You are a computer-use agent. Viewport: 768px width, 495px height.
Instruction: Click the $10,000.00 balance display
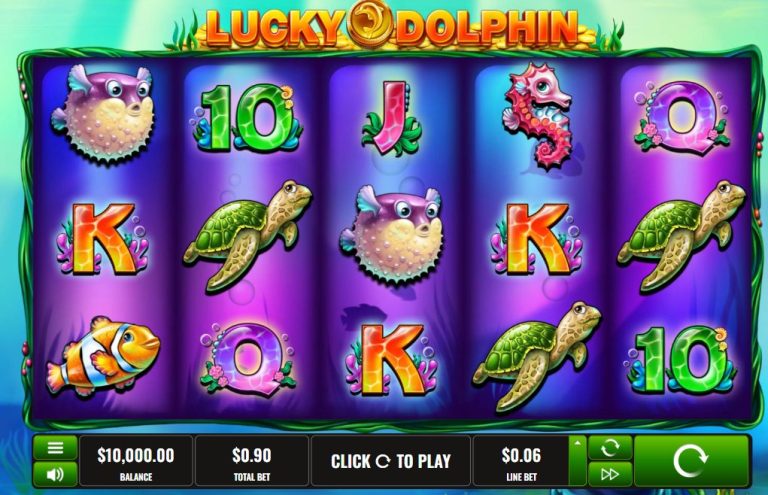point(136,461)
